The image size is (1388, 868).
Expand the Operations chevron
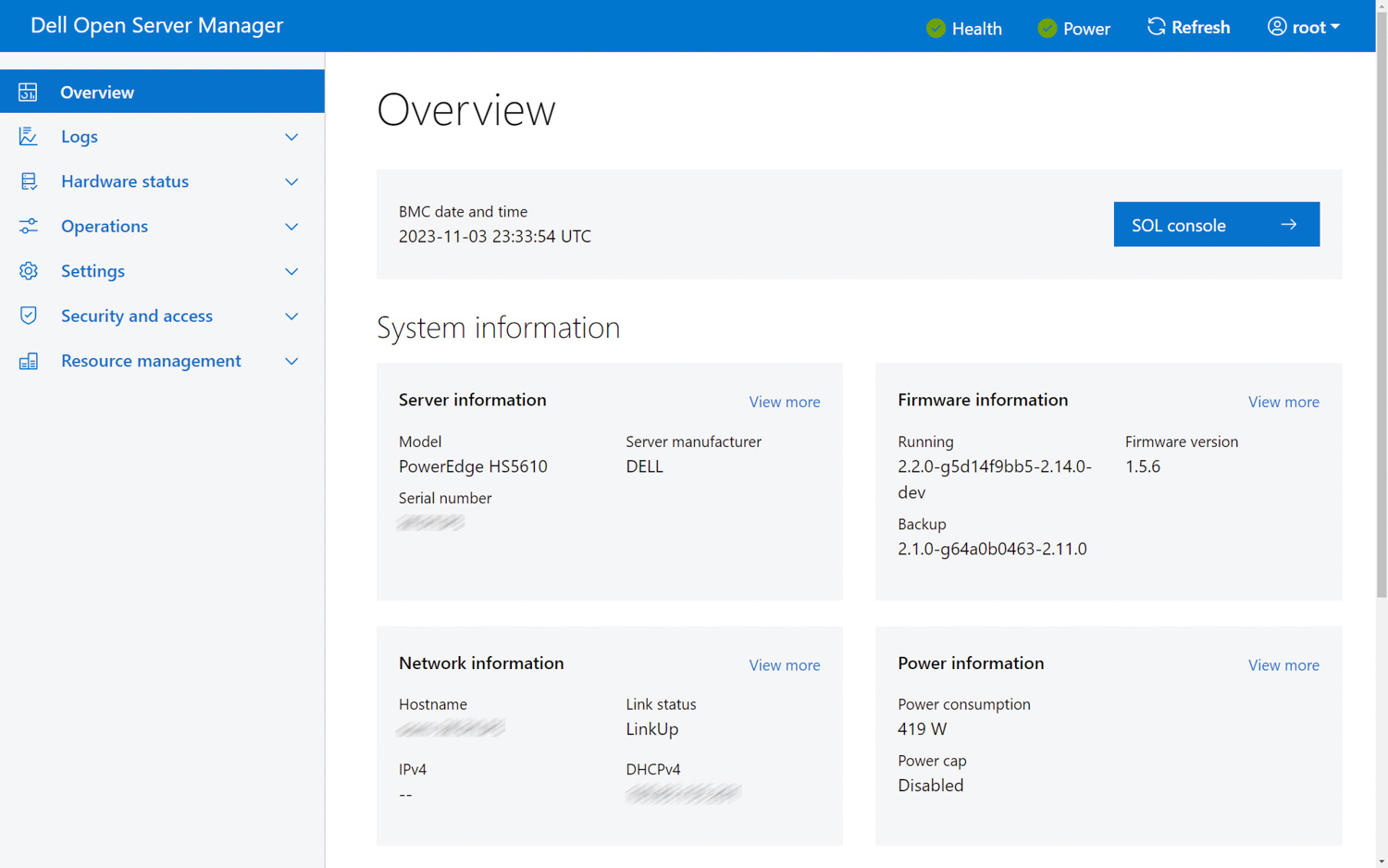291,227
